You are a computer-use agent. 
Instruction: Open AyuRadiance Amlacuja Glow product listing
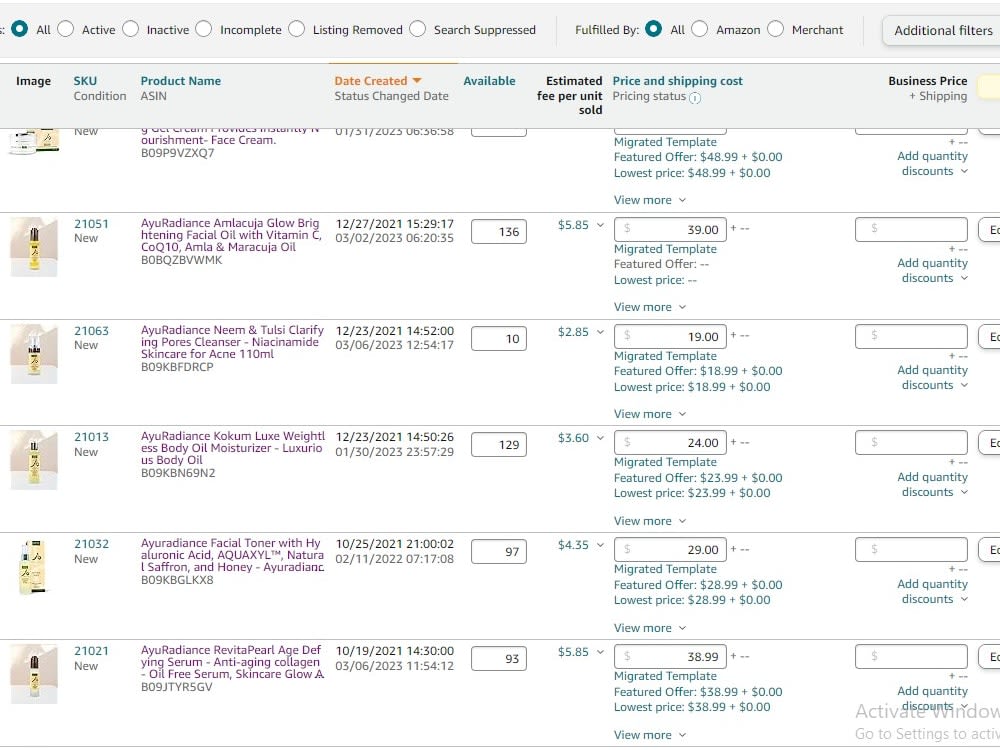231,235
